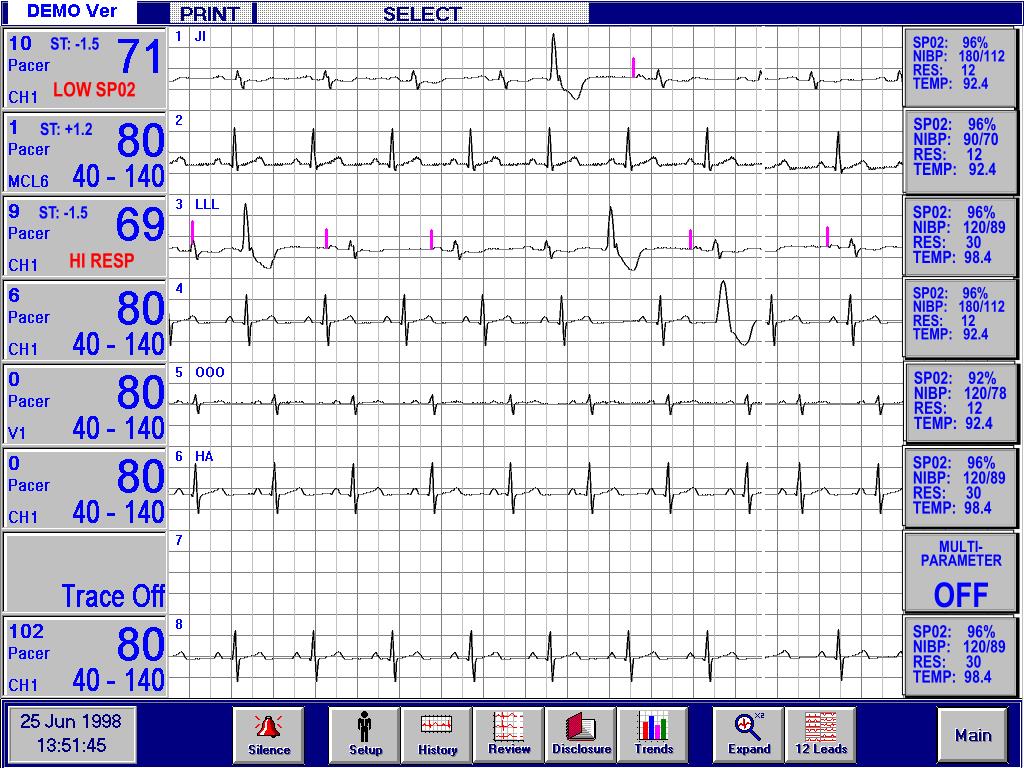Viewport: 1024px width, 768px height.
Task: Click waveform trace number 4
Action: coord(536,321)
